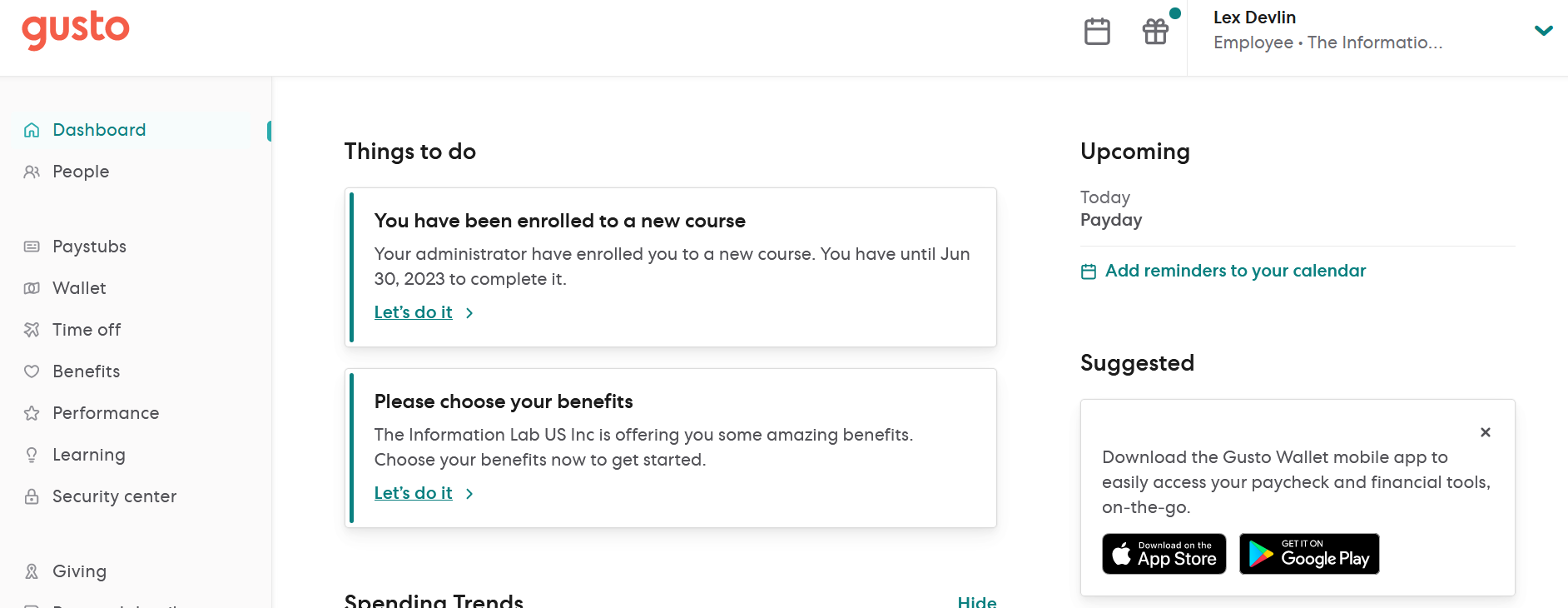This screenshot has height=608, width=1568.
Task: Dismiss the Gusto Wallet app suggestion
Action: [1485, 432]
